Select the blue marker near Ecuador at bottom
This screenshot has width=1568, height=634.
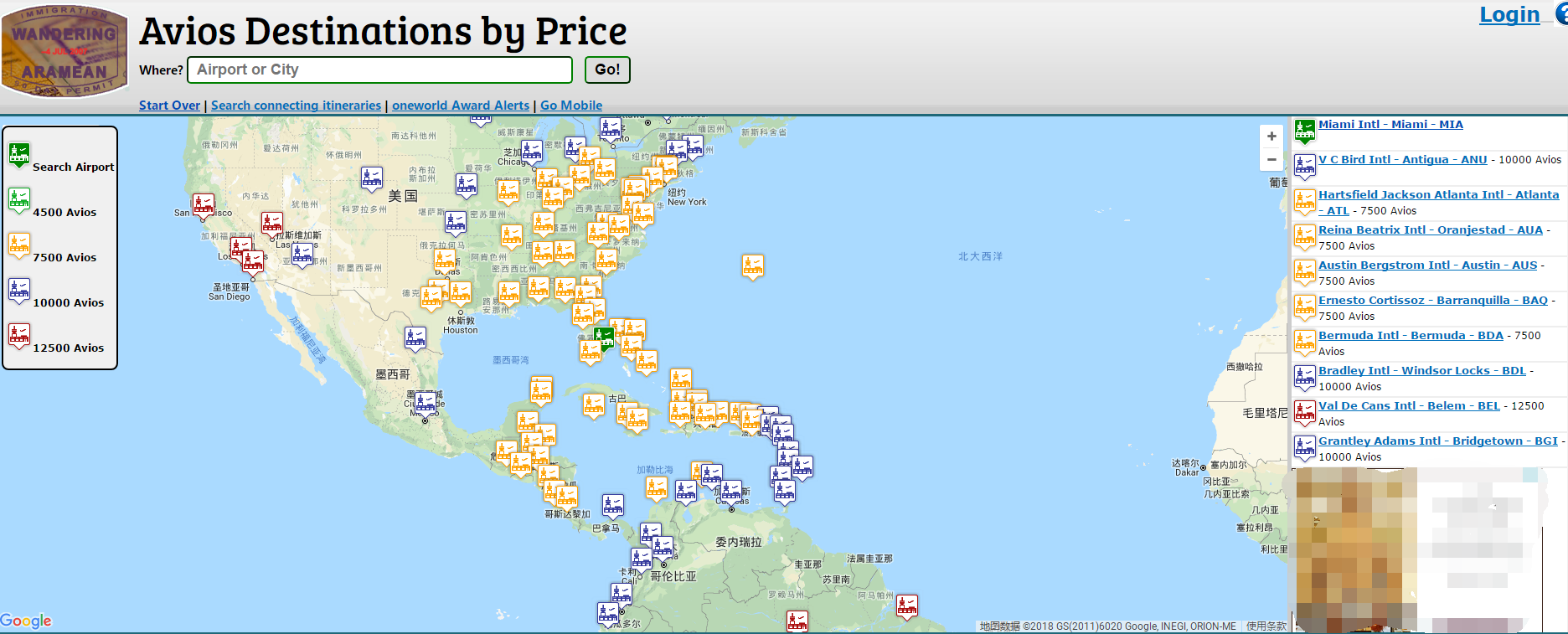pyautogui.click(x=608, y=615)
